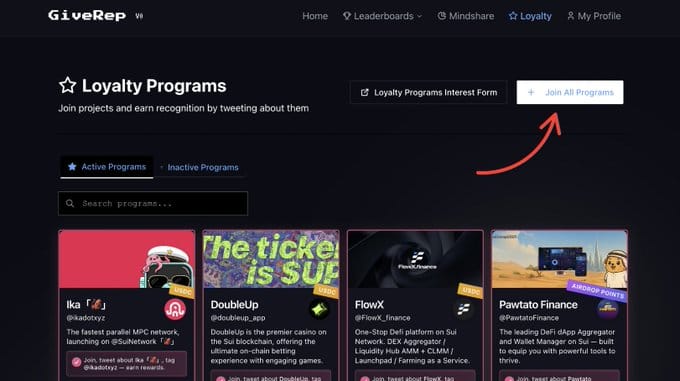680x381 pixels.
Task: Click the Airdrop Points badge on Pawtato card
Action: tap(597, 291)
